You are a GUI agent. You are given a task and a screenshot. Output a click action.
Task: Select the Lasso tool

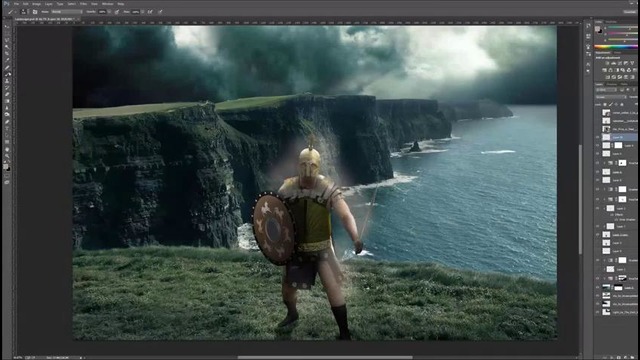pyautogui.click(x=7, y=40)
